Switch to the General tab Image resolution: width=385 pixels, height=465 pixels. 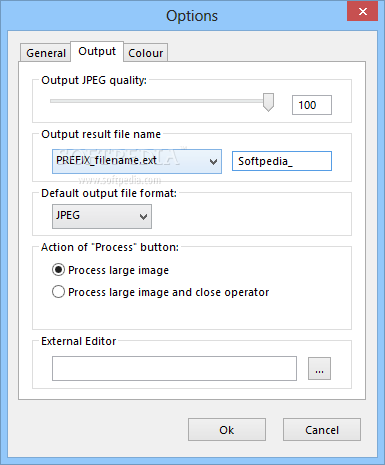46,53
